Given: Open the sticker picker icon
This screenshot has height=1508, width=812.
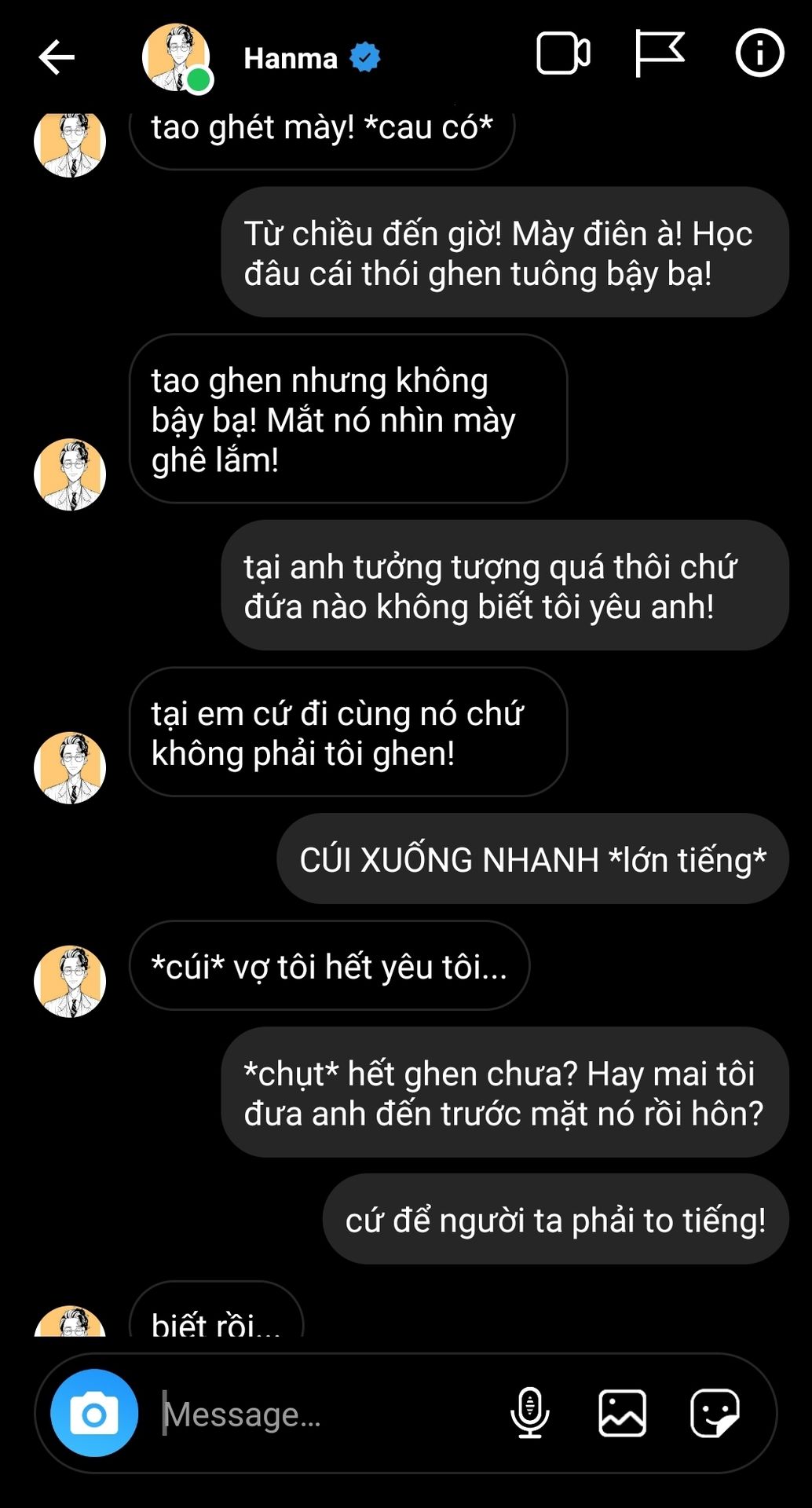Looking at the screenshot, I should click(715, 1413).
